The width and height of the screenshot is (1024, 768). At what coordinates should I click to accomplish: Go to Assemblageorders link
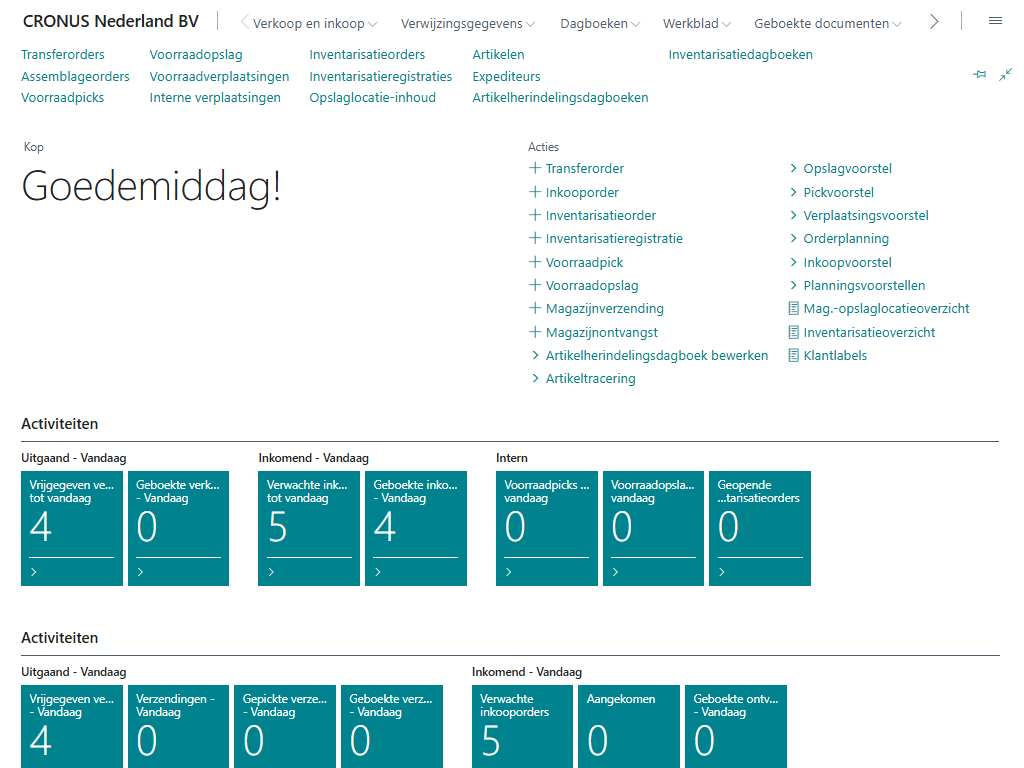click(x=75, y=76)
